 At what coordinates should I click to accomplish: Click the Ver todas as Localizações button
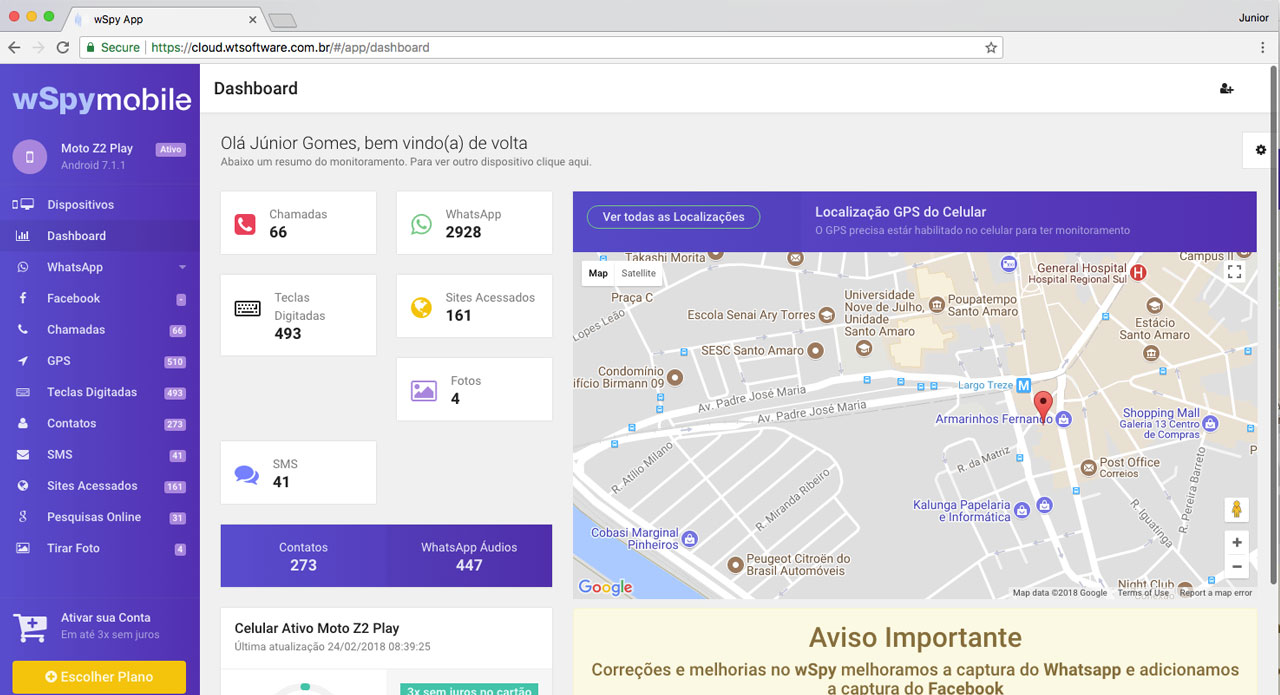coord(673,217)
